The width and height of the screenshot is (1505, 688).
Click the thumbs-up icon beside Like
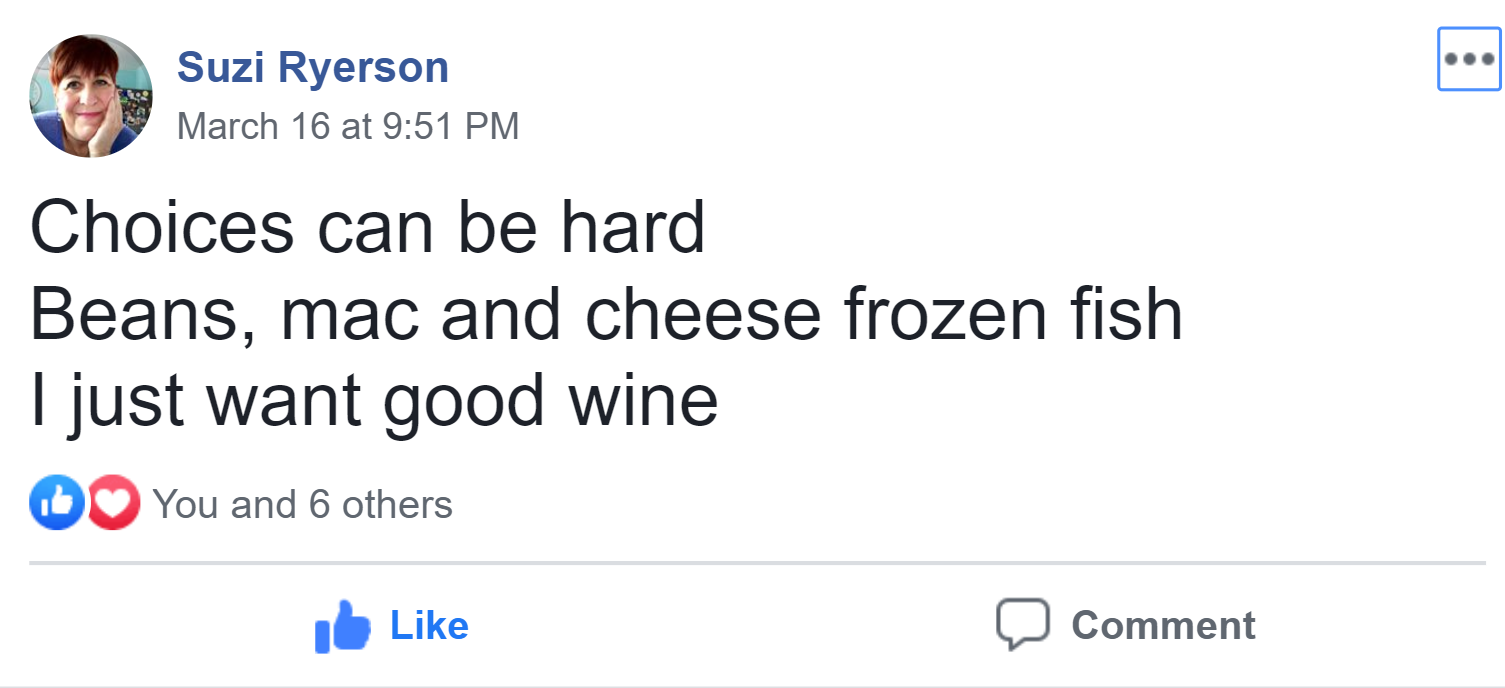[x=342, y=627]
